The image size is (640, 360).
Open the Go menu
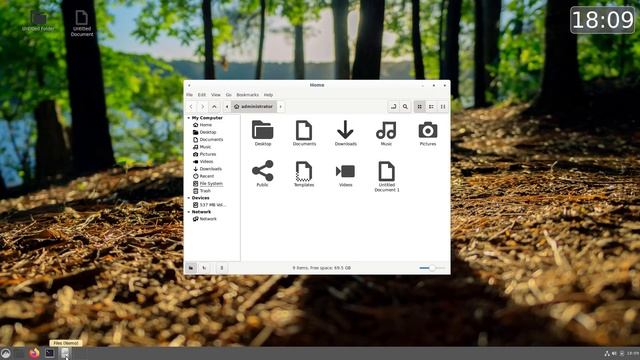229,95
